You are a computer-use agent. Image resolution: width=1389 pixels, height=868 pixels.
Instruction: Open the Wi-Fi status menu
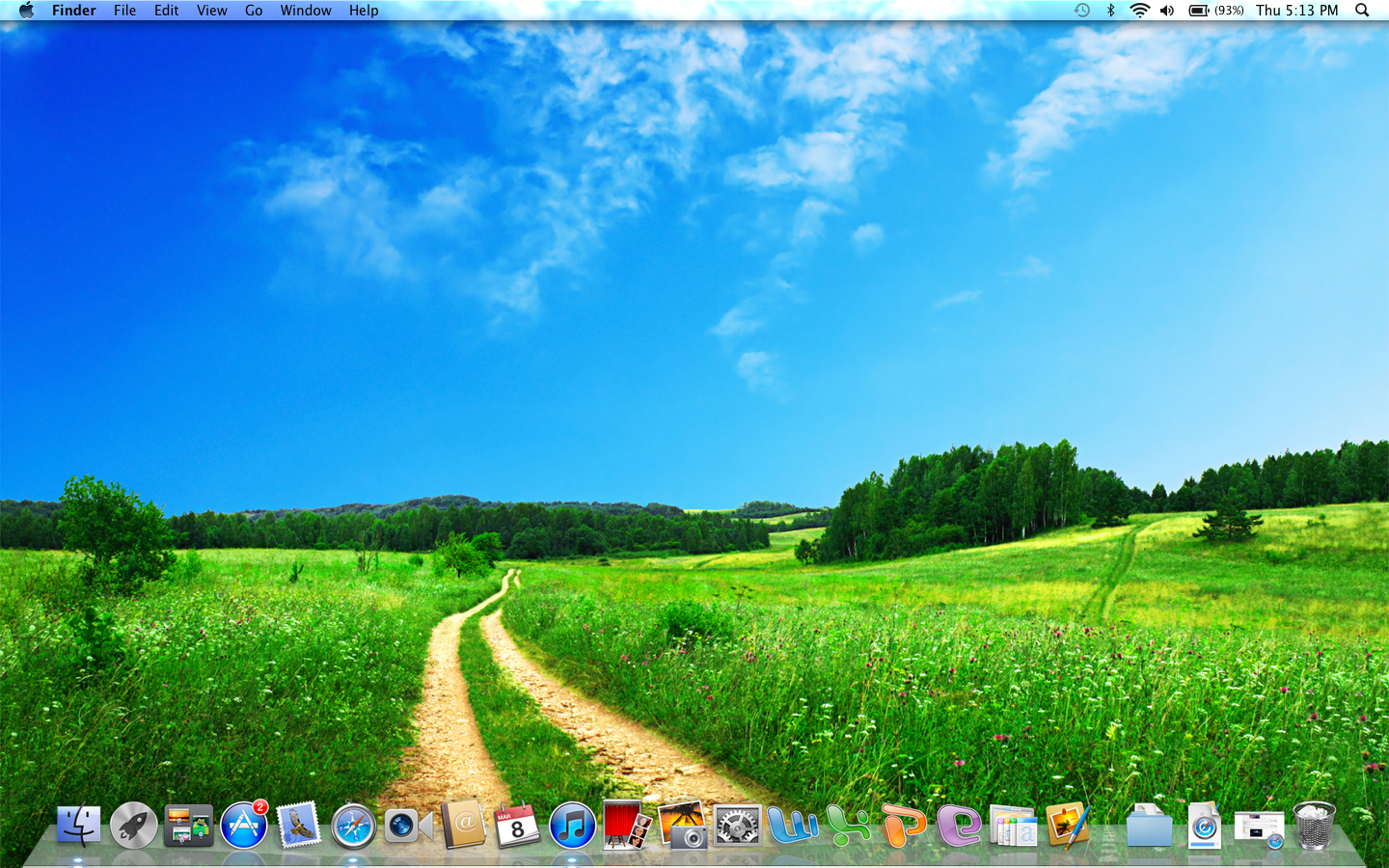coord(1139,11)
